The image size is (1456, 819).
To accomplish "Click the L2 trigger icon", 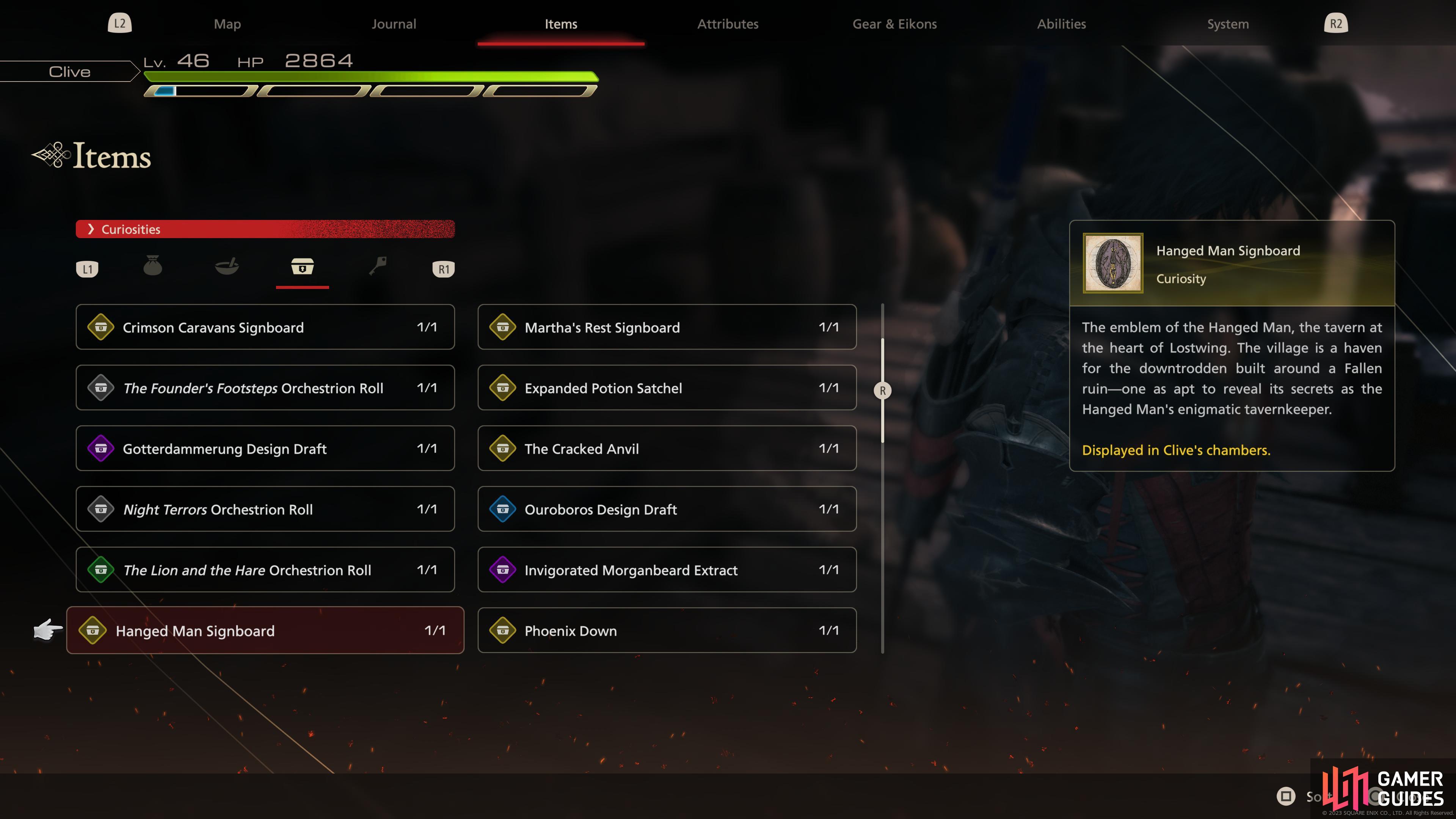I will point(120,23).
